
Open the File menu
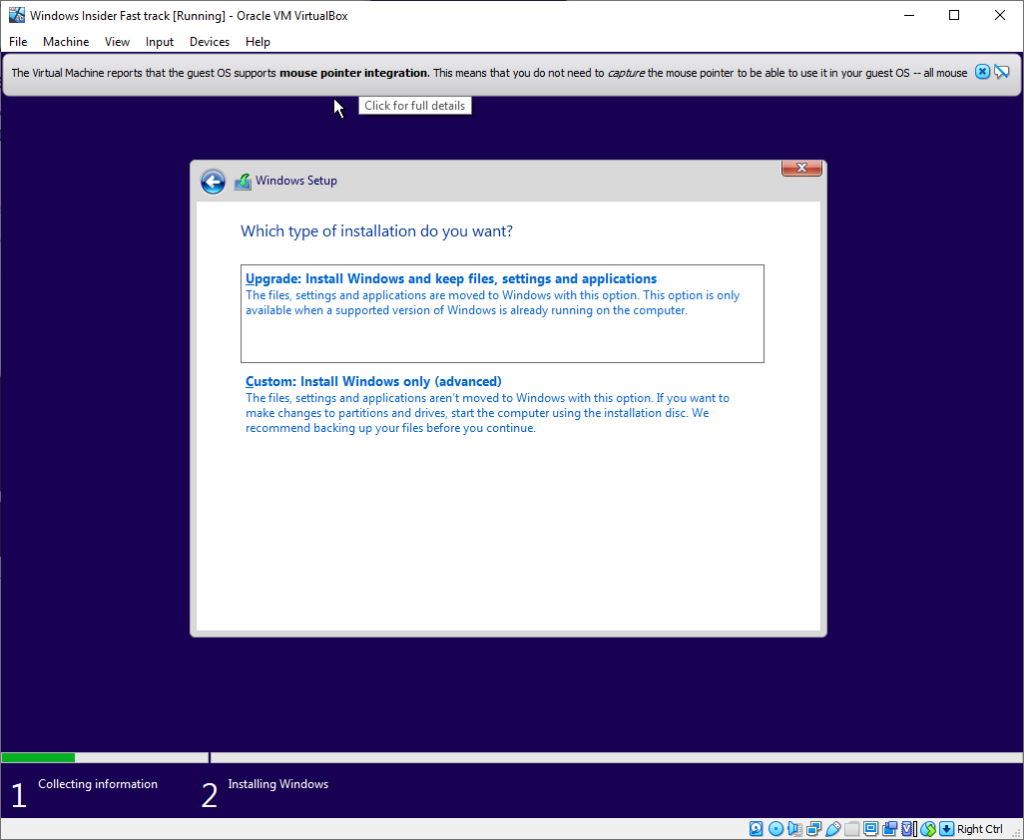click(18, 42)
